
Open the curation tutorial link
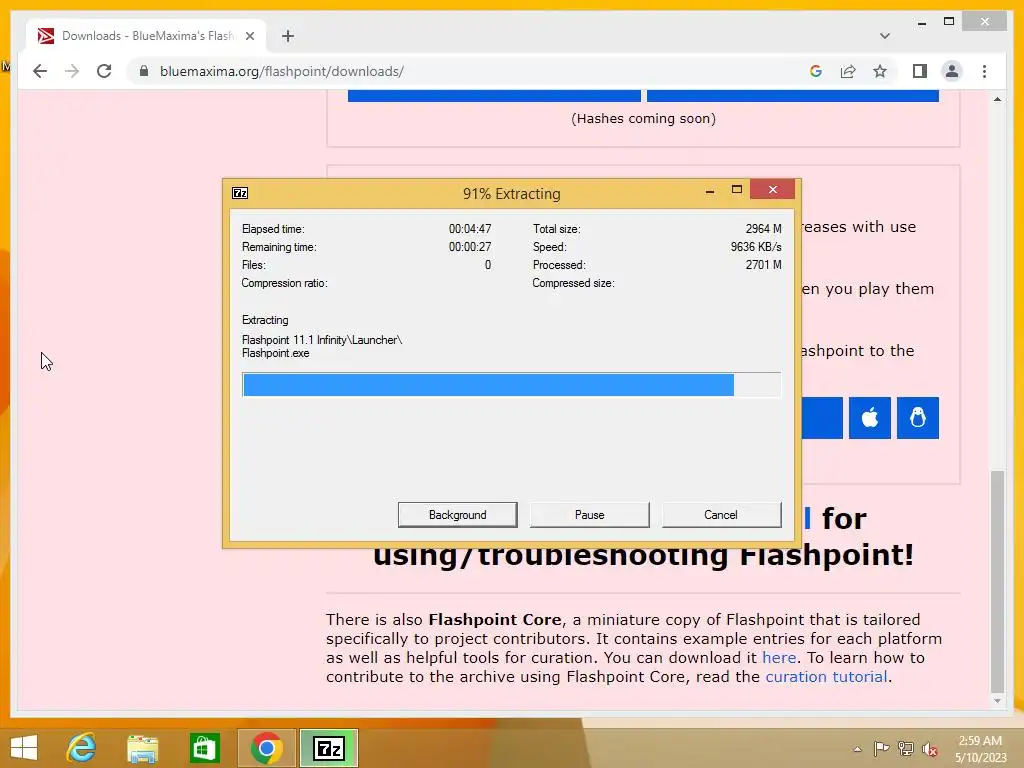(x=826, y=677)
